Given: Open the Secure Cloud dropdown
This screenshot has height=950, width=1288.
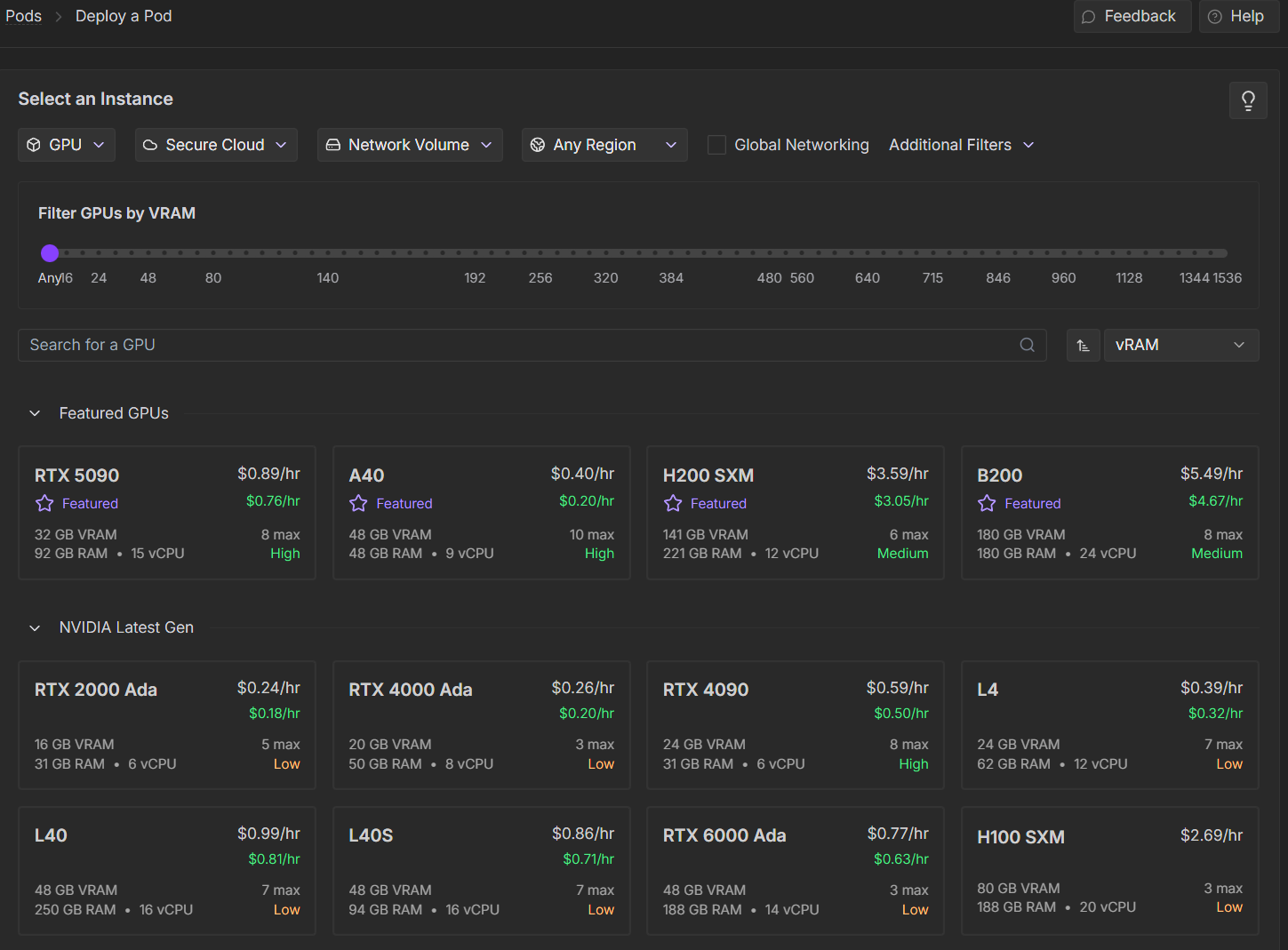Looking at the screenshot, I should coord(216,145).
